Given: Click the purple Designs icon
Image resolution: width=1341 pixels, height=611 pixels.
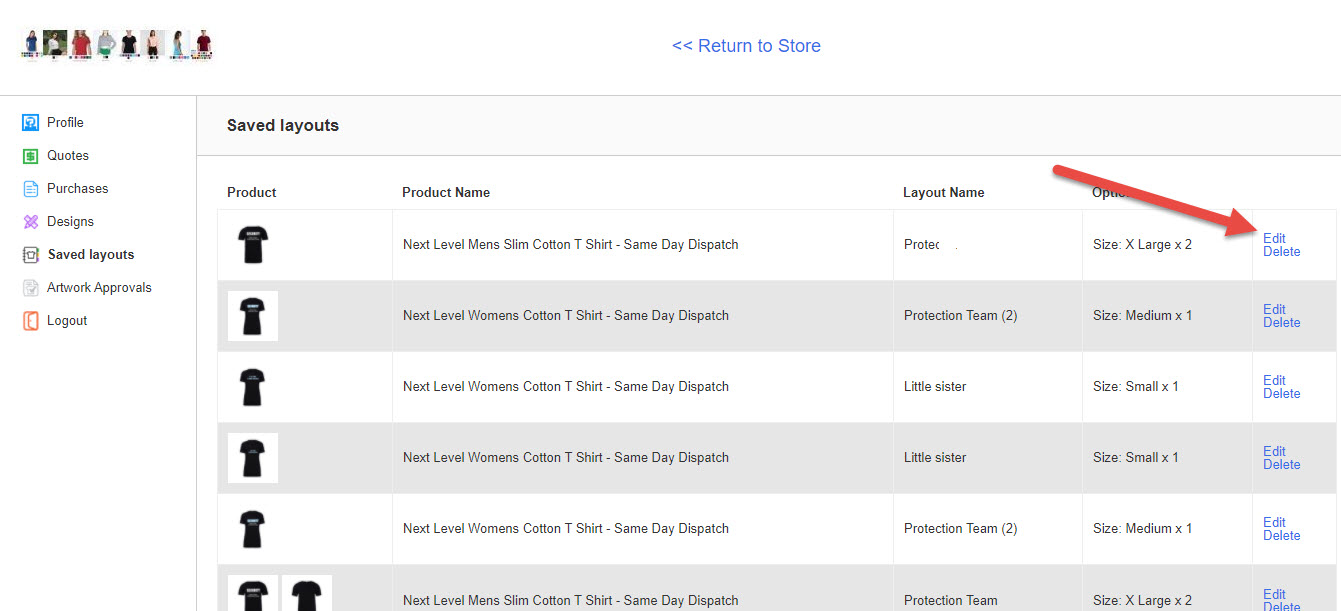Looking at the screenshot, I should point(30,222).
